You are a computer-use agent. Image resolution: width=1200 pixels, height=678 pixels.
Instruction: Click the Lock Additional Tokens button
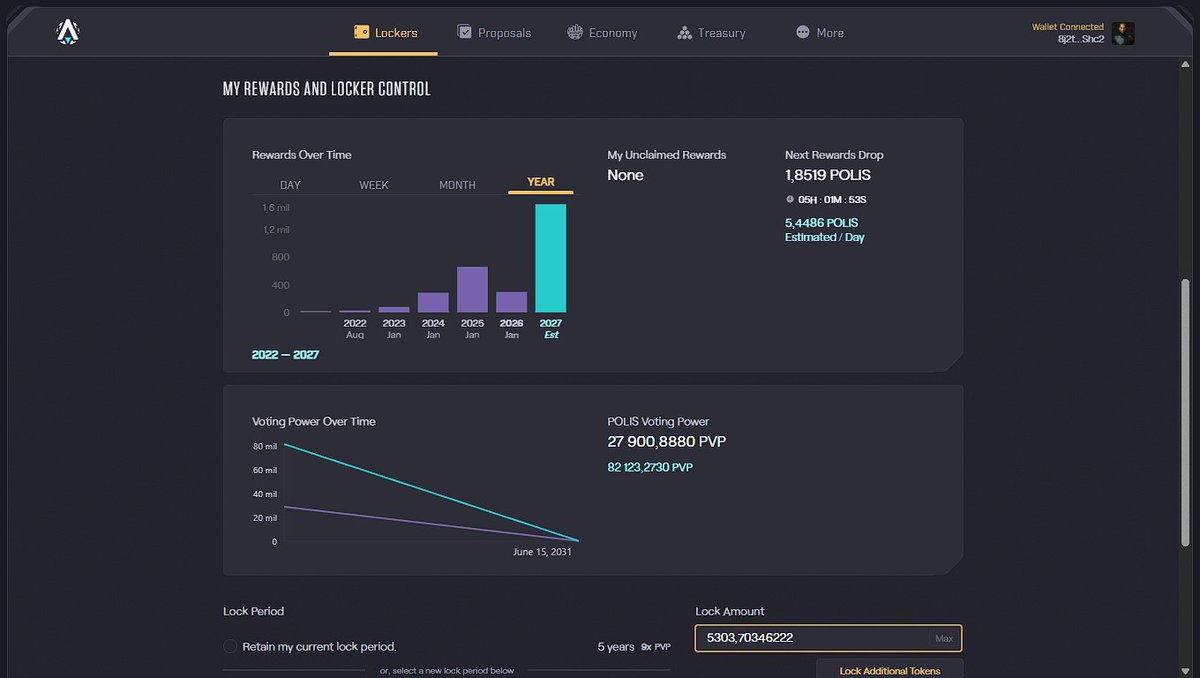tap(890, 670)
